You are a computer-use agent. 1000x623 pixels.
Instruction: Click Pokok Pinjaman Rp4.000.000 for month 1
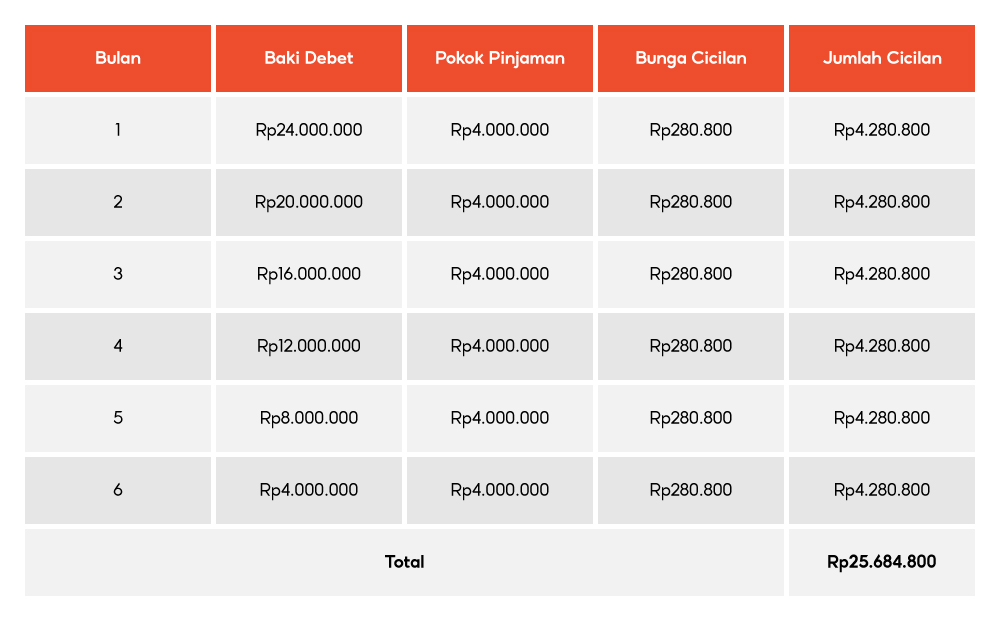(500, 130)
